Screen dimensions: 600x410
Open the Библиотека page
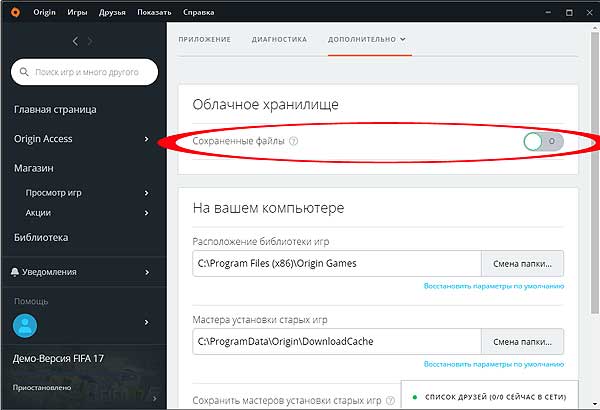point(41,237)
